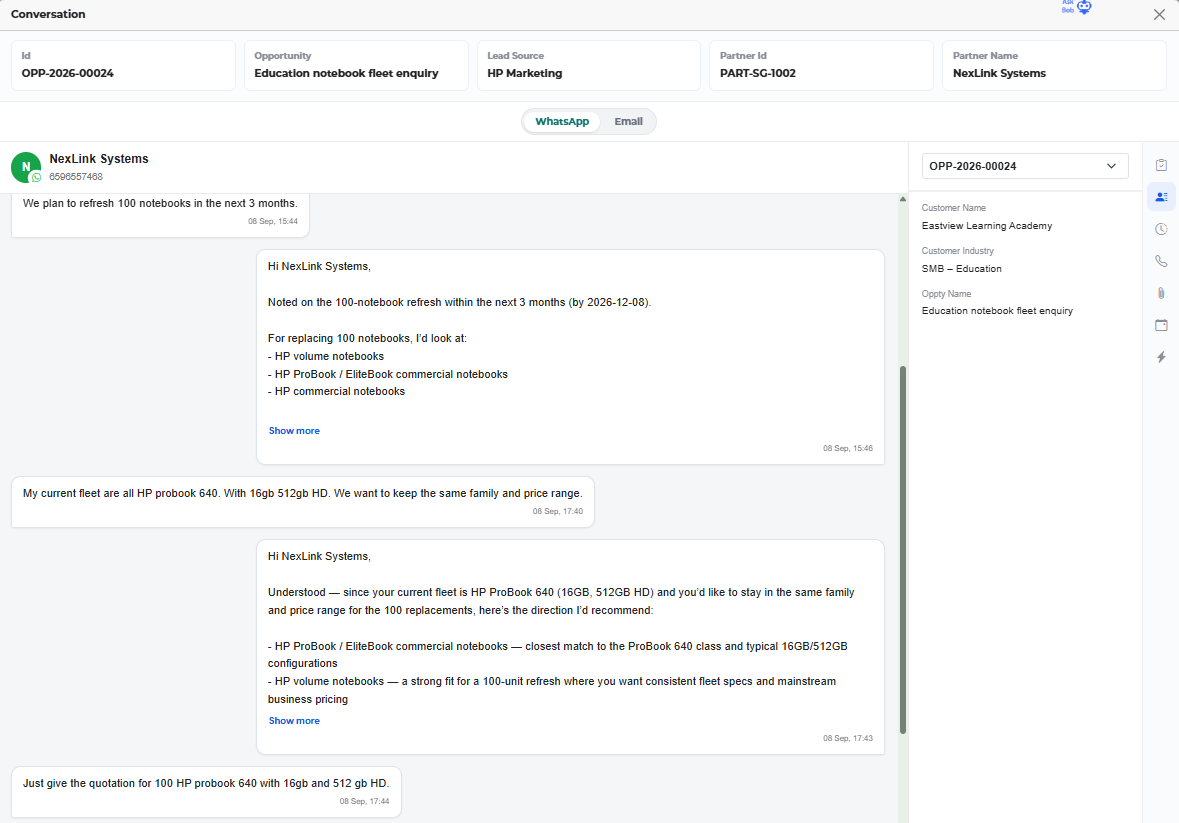
Task: Show more of the 15:46 reply message
Action: [294, 431]
